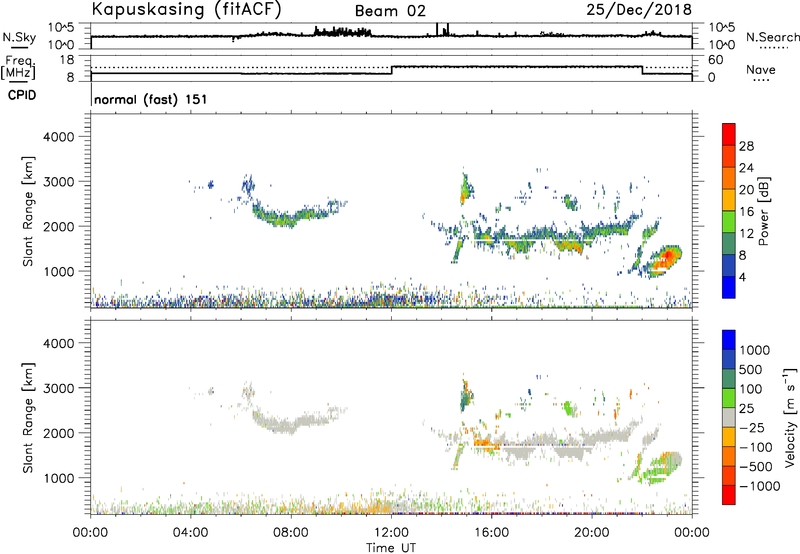The image size is (800, 554).
Task: Click the 20:00 time axis label
Action: tap(591, 533)
